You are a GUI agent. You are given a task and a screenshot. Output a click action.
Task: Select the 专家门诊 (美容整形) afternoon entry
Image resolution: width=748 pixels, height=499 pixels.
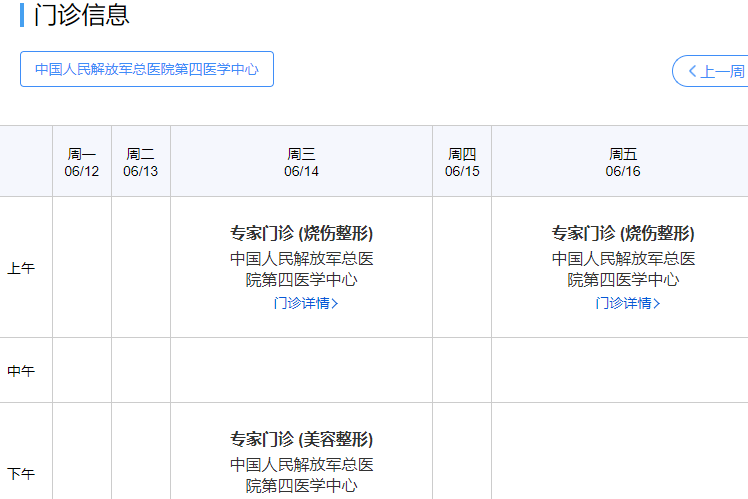click(x=301, y=439)
